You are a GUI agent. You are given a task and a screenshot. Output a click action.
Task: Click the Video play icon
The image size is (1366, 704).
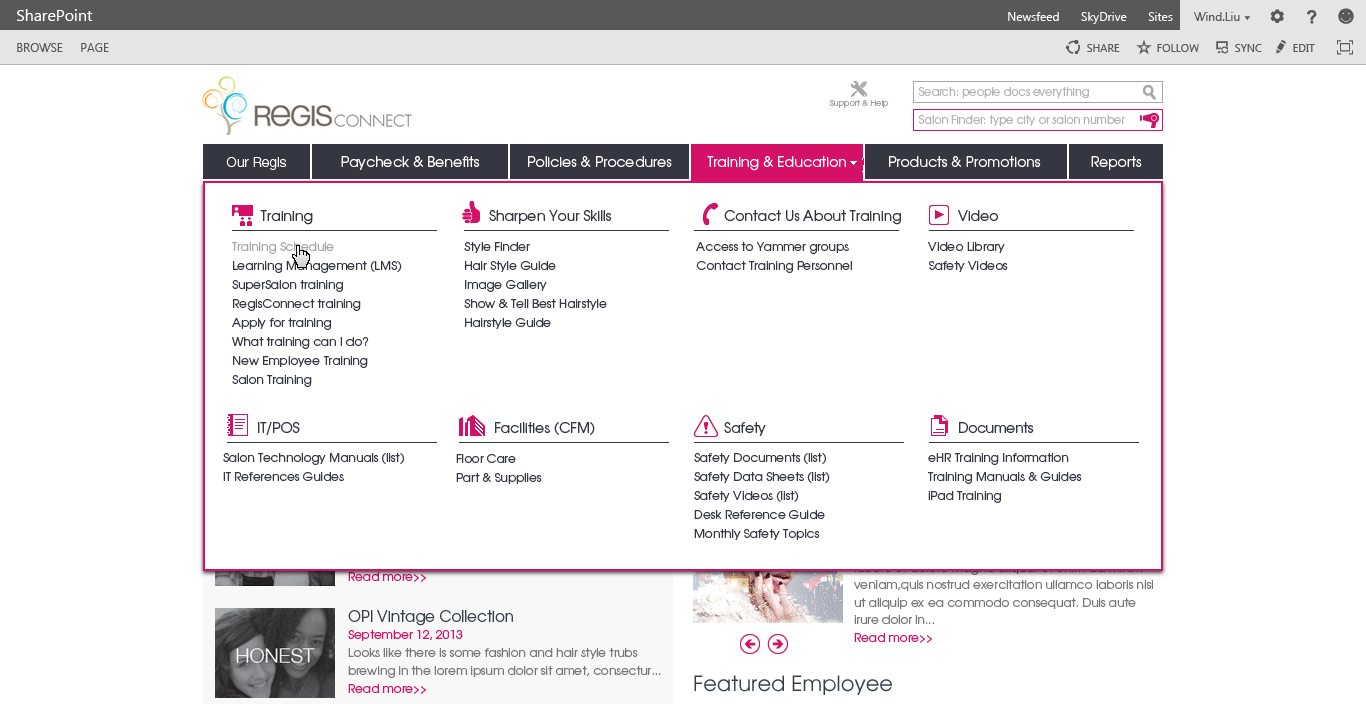pos(939,214)
